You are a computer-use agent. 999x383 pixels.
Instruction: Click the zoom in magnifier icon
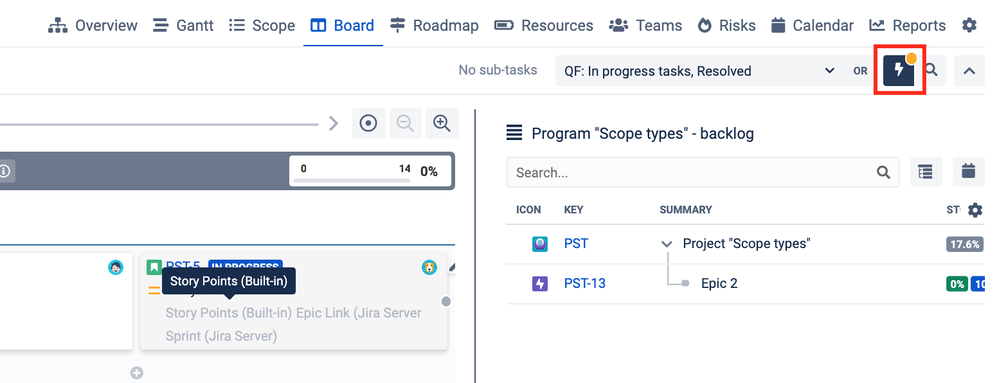tap(442, 123)
